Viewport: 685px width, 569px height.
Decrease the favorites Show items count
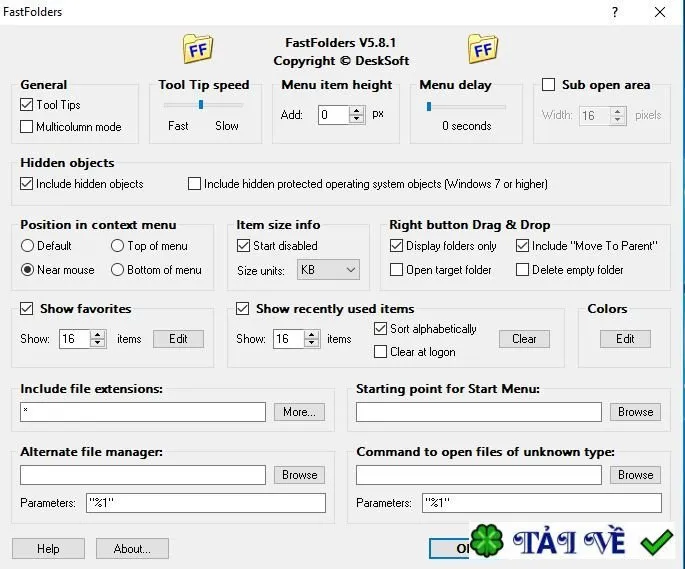point(97,343)
